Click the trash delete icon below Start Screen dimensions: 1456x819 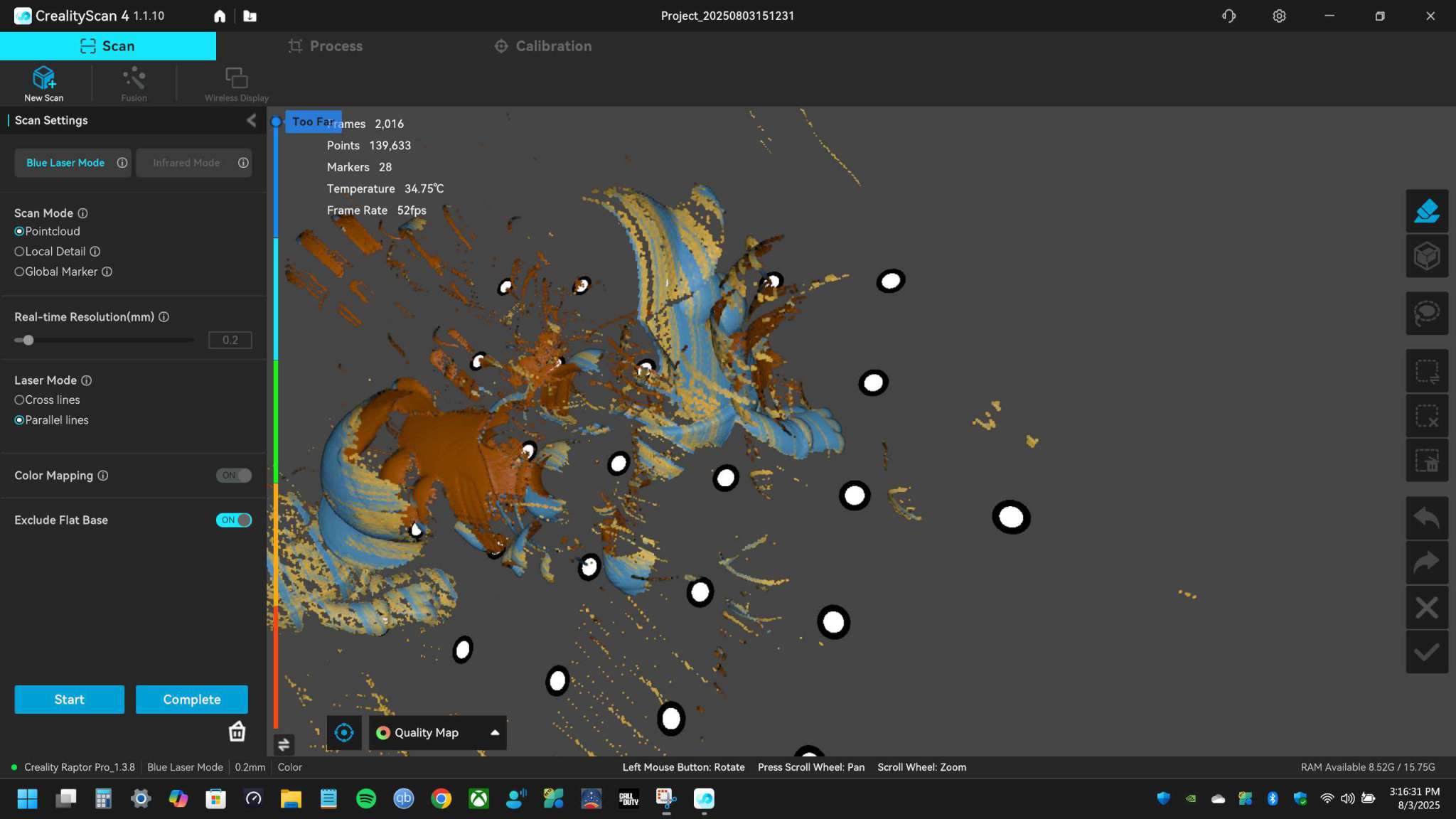[x=237, y=732]
